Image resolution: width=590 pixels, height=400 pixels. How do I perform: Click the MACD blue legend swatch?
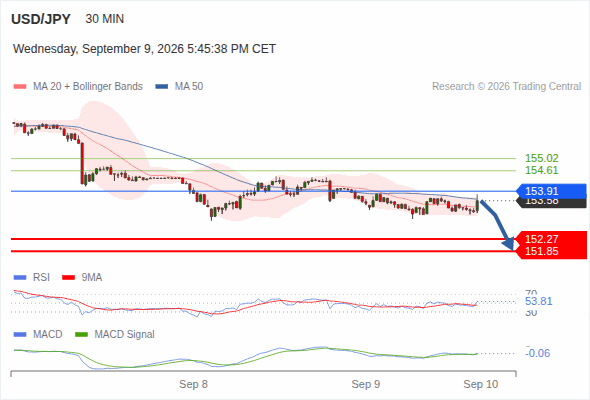[x=20, y=335]
